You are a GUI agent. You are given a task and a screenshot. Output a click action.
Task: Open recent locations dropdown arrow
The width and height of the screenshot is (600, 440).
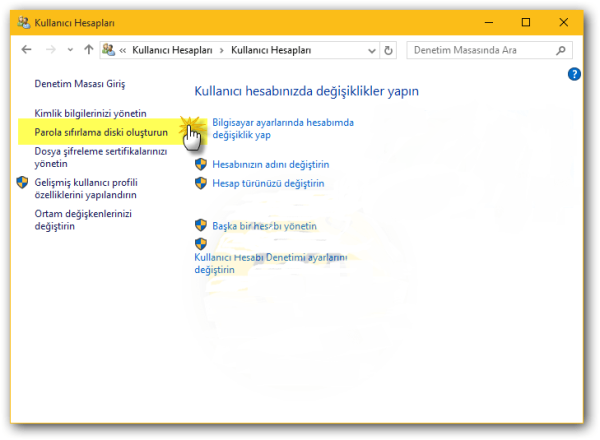70,50
